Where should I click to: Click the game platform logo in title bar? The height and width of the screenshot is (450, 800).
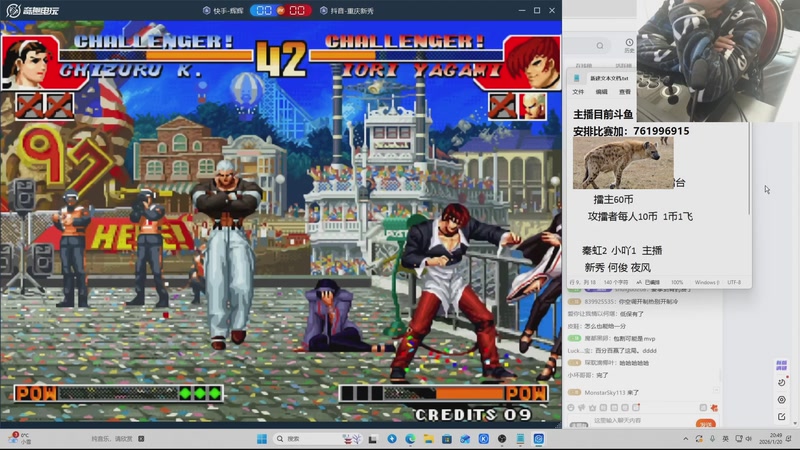(32, 10)
